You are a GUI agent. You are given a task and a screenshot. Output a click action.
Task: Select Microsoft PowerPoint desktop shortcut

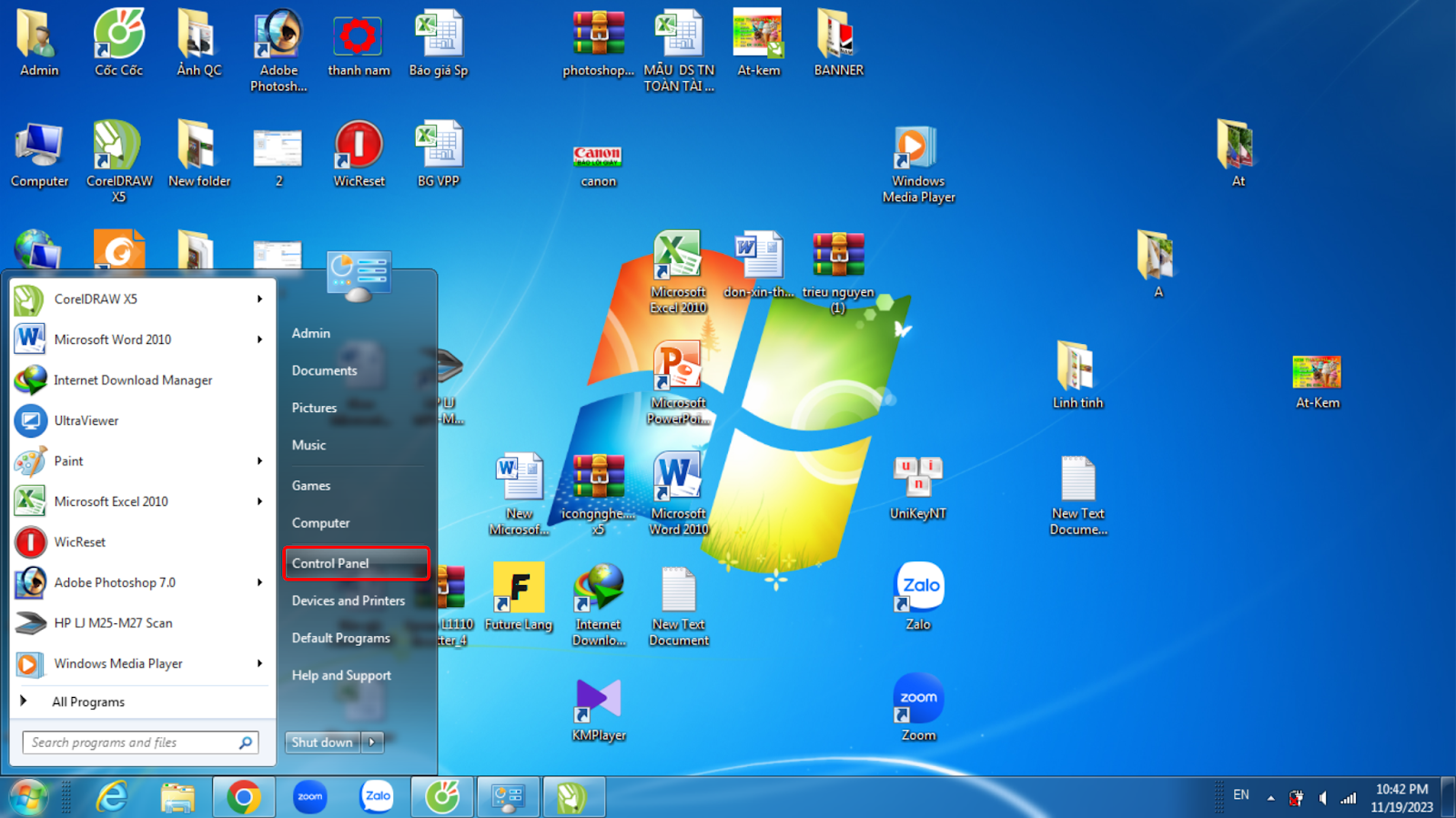pos(678,384)
